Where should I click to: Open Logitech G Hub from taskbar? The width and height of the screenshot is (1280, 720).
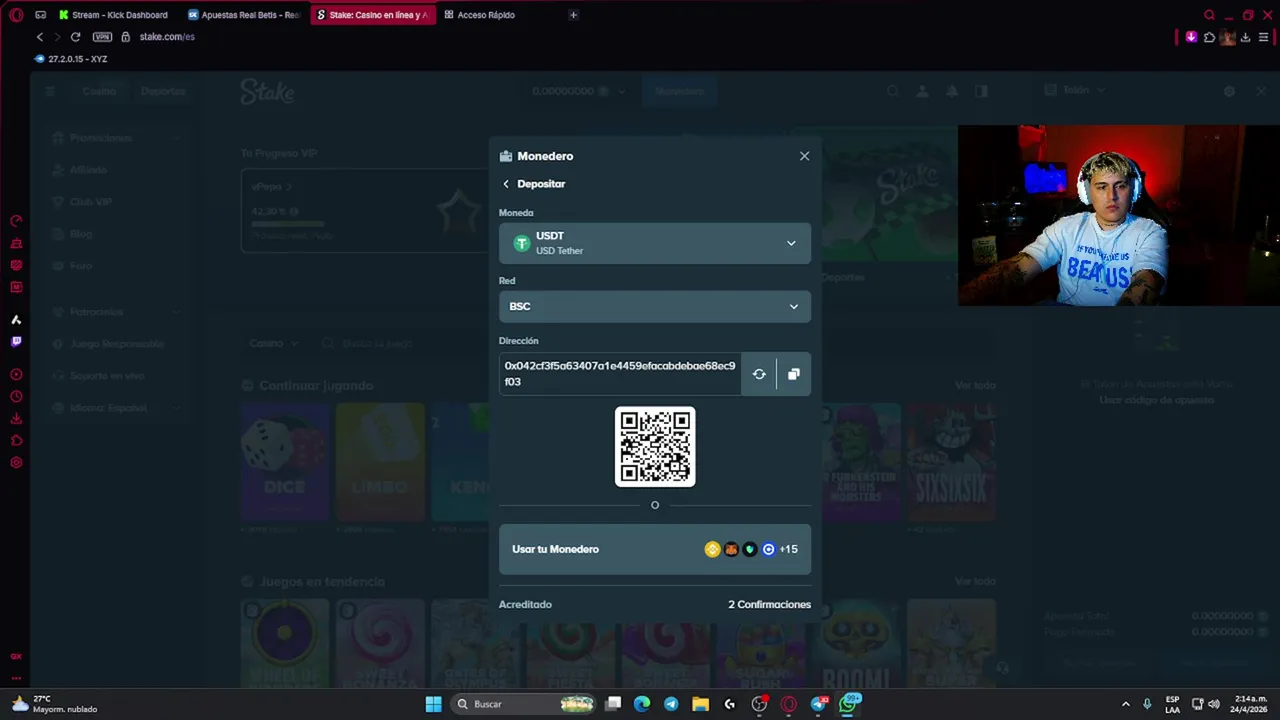tap(729, 704)
